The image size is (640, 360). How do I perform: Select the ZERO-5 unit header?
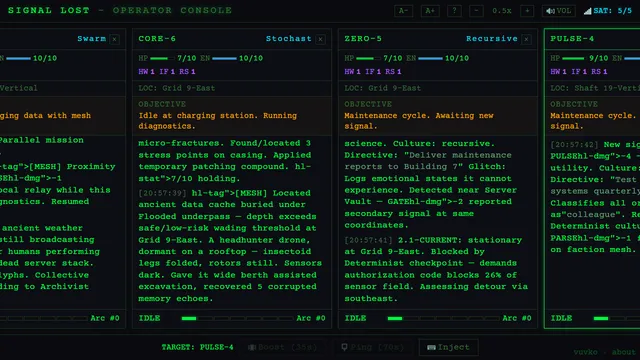click(363, 39)
